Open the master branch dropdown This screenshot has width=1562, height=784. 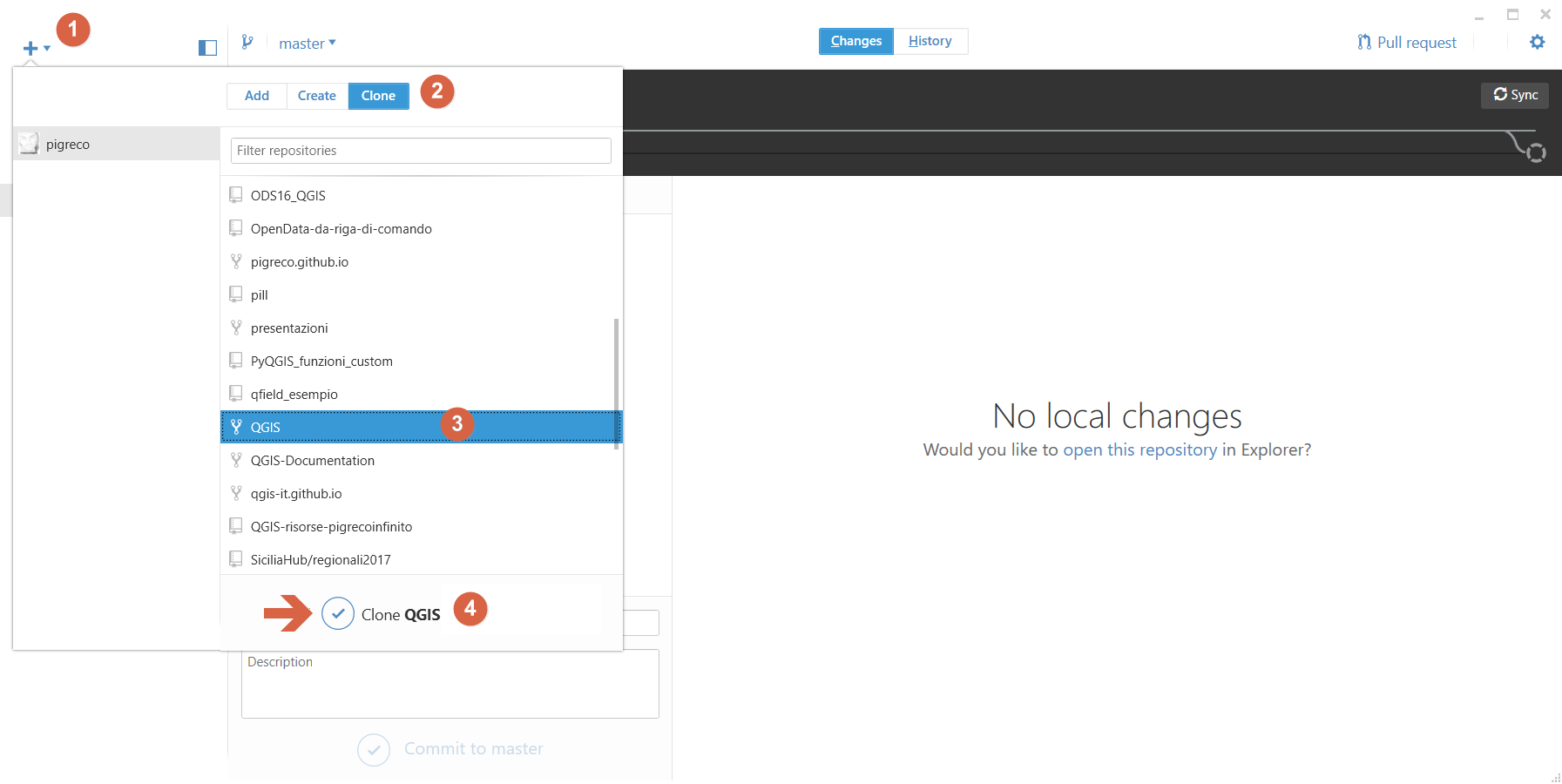(x=307, y=44)
